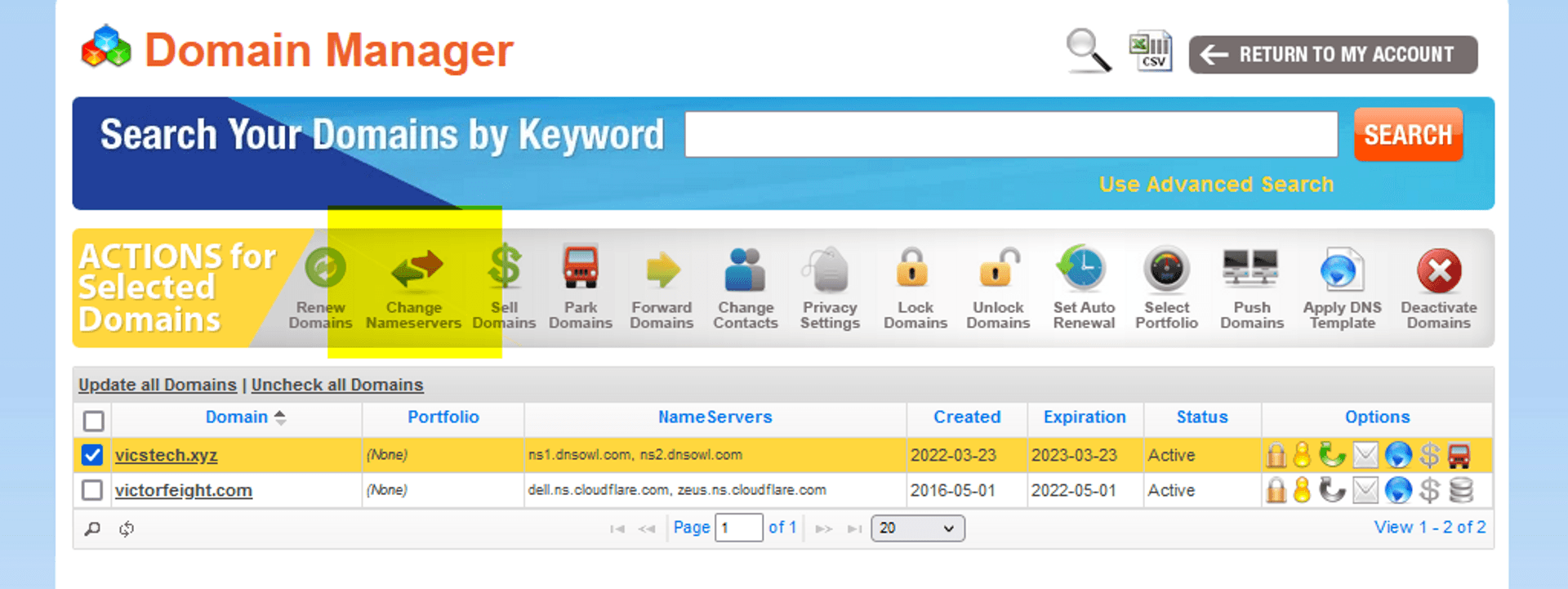Open the victorfeight.com domain link
Screen dimensions: 1568x589
click(x=183, y=490)
